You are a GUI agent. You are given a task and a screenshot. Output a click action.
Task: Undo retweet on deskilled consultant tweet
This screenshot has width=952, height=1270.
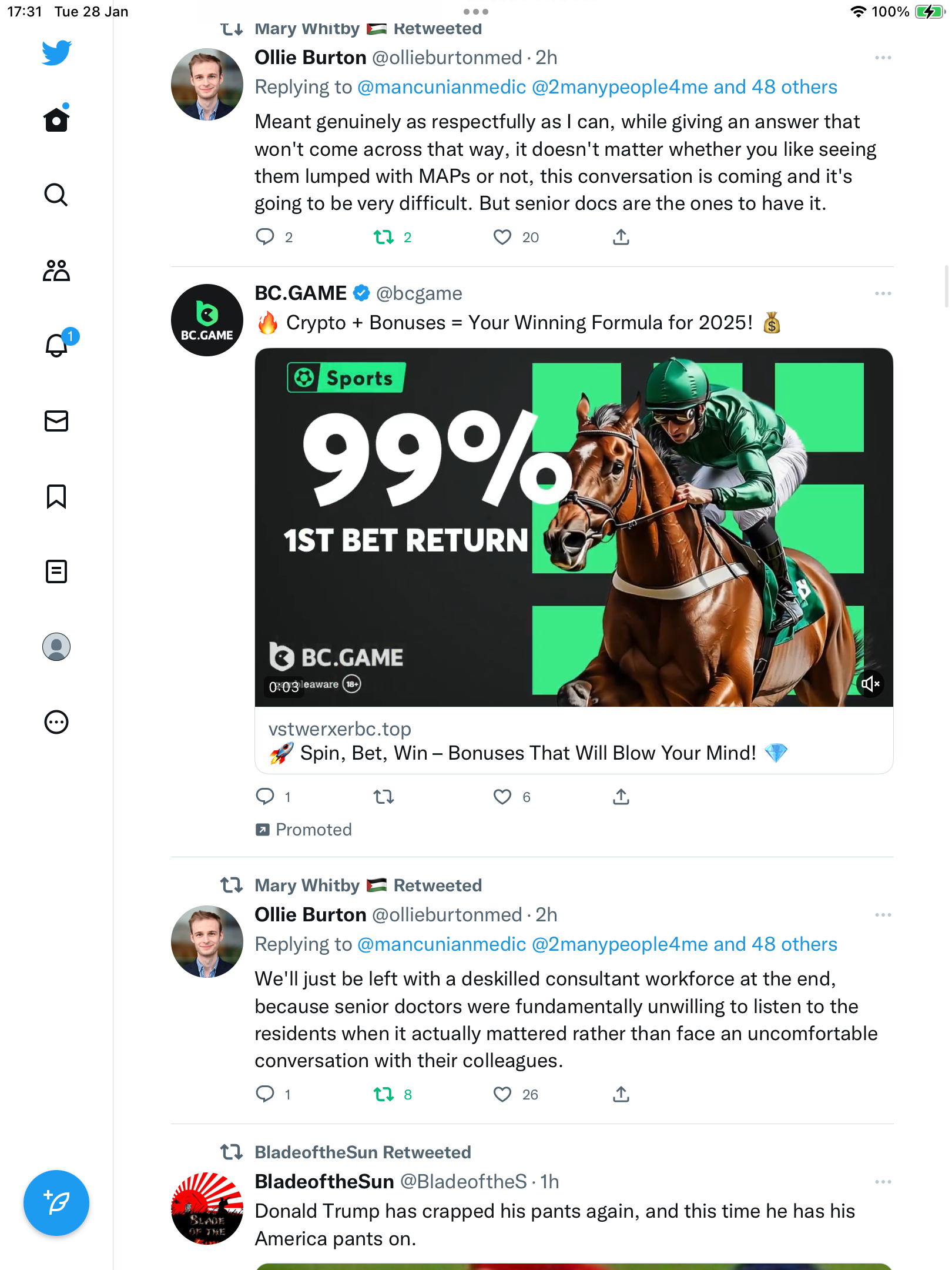[384, 1095]
